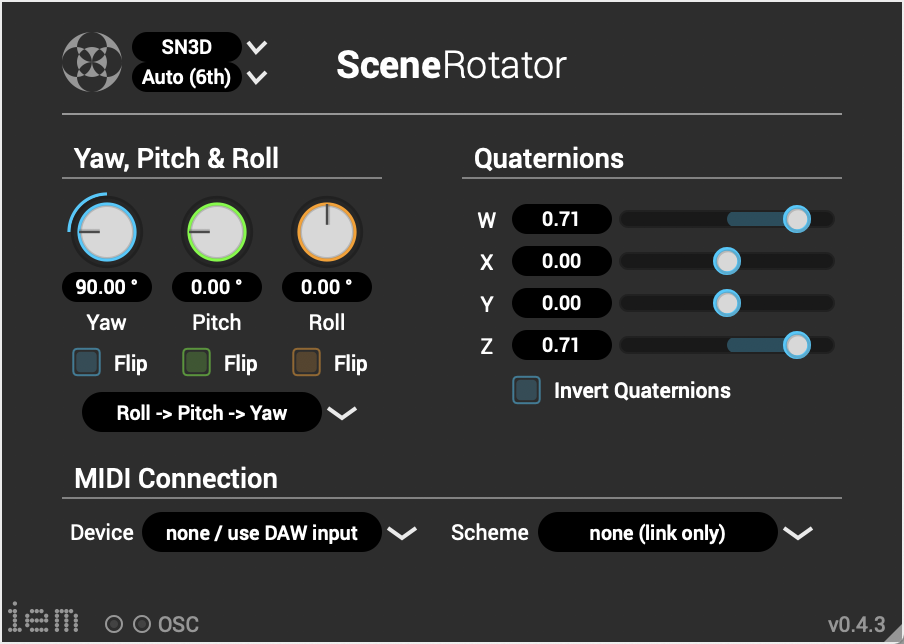Toggle the Pitch Flip checkbox
The height and width of the screenshot is (644, 904).
pos(197,363)
